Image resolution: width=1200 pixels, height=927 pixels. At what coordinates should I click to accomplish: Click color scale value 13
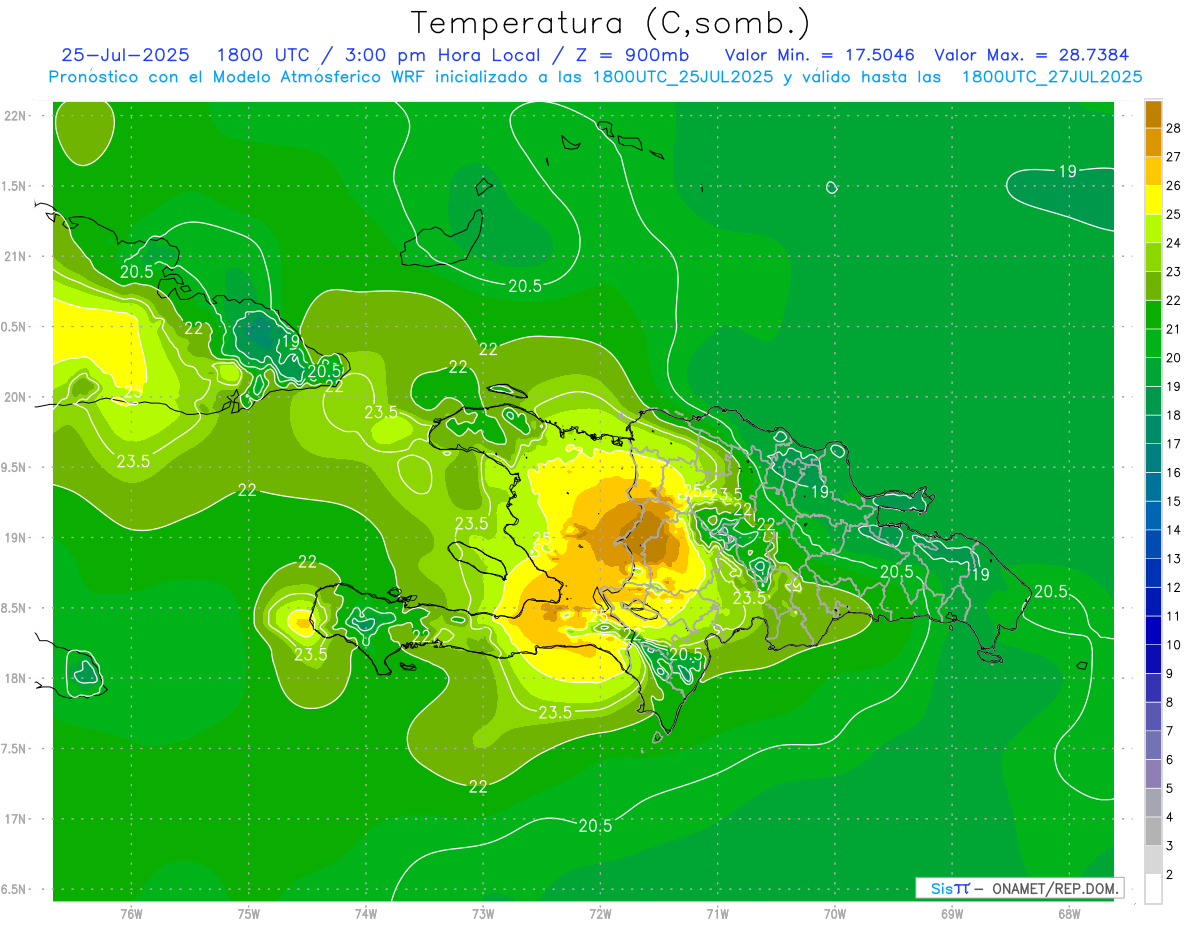click(x=1174, y=559)
